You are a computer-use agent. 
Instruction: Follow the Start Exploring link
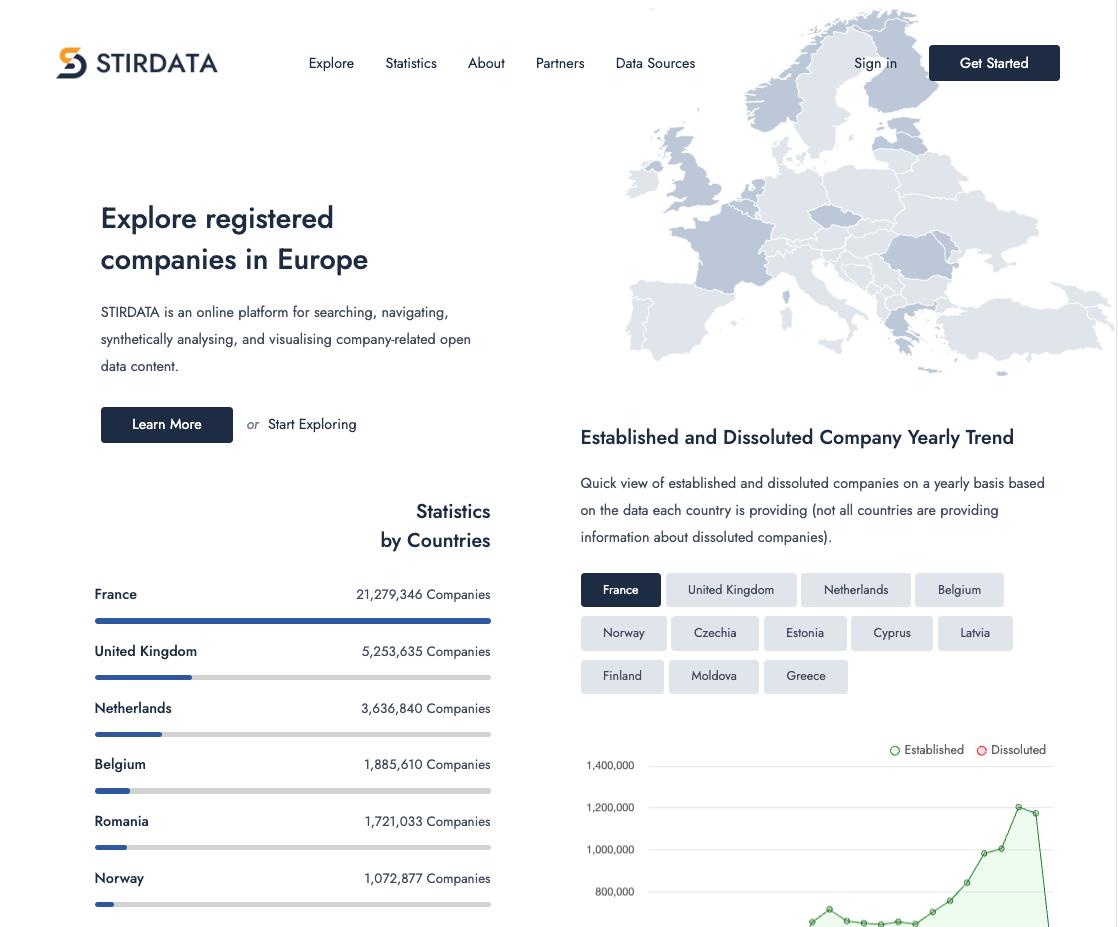coord(312,424)
